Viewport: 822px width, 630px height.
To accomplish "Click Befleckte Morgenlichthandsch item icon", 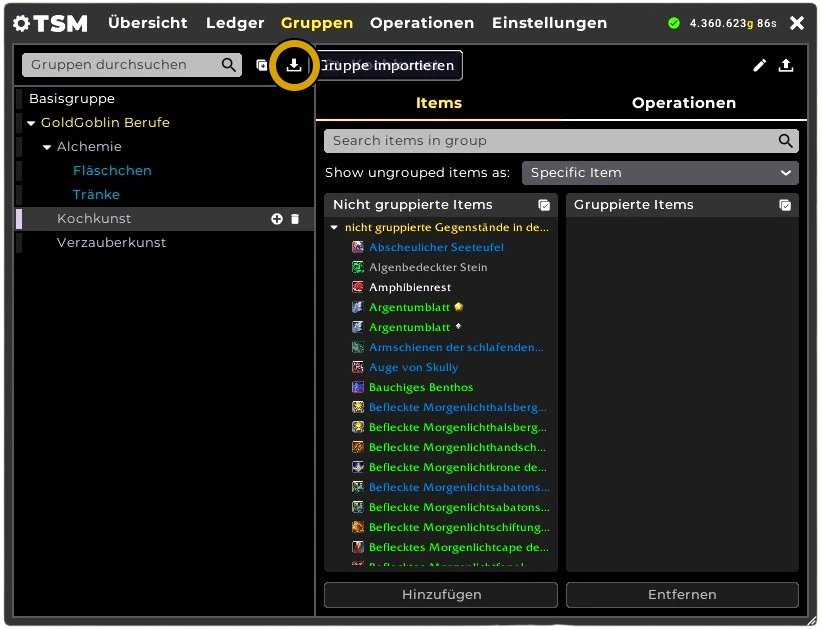I will 358,447.
